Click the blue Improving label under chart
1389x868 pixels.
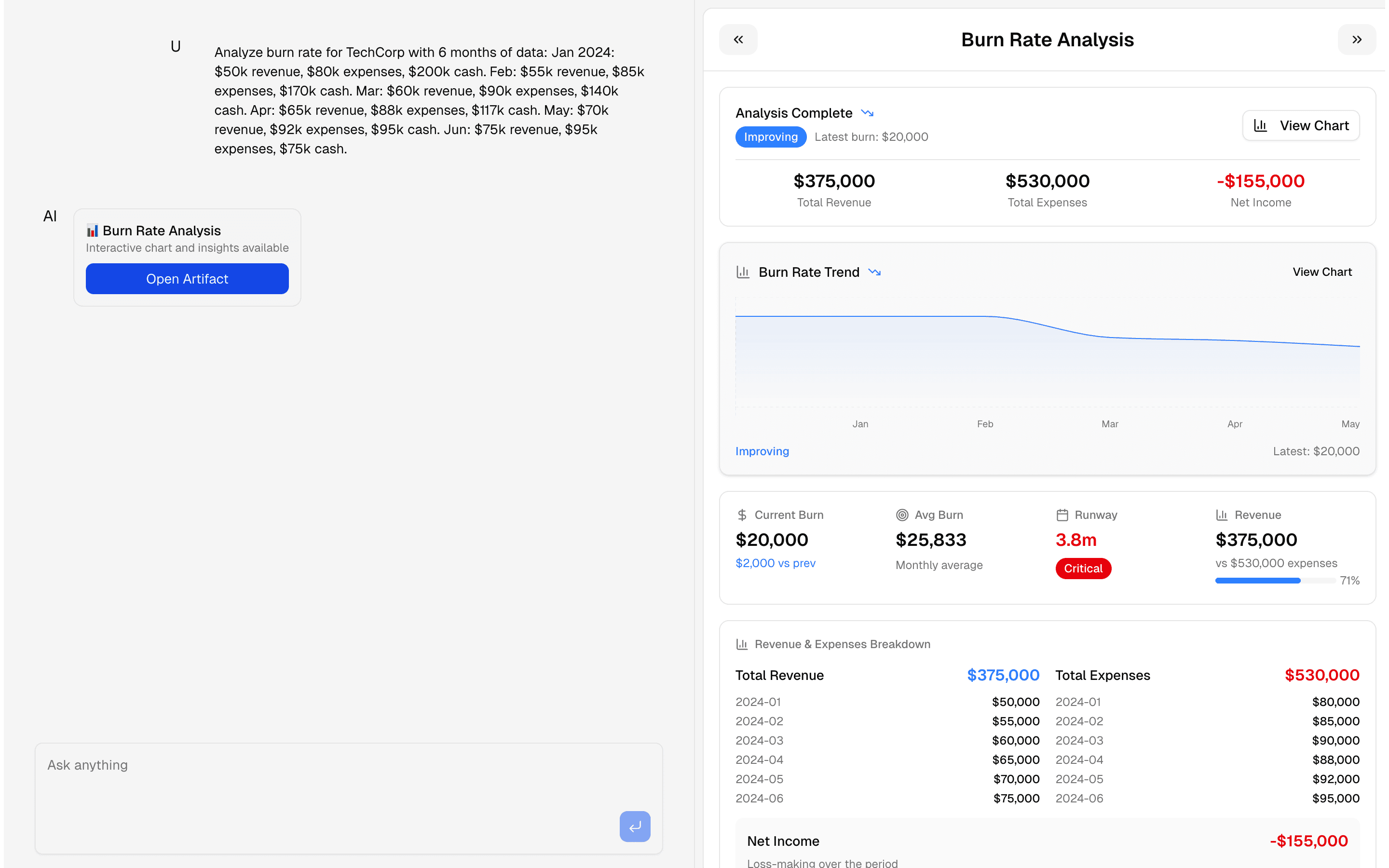[x=762, y=451]
